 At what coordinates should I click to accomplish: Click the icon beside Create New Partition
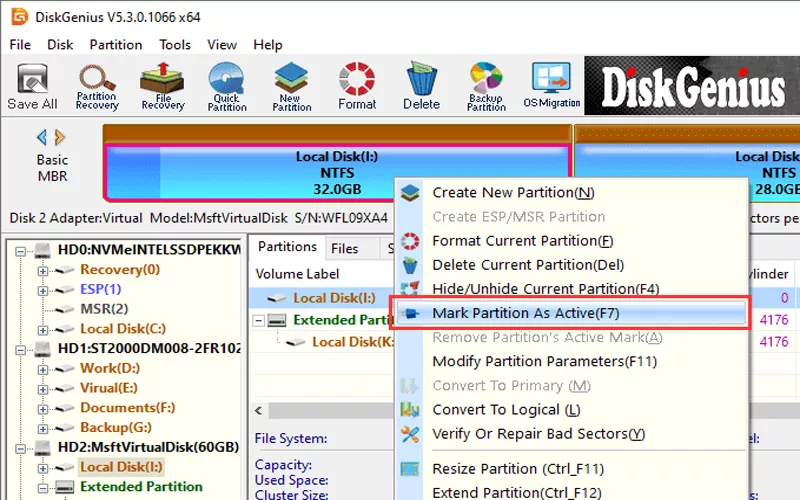coord(410,193)
